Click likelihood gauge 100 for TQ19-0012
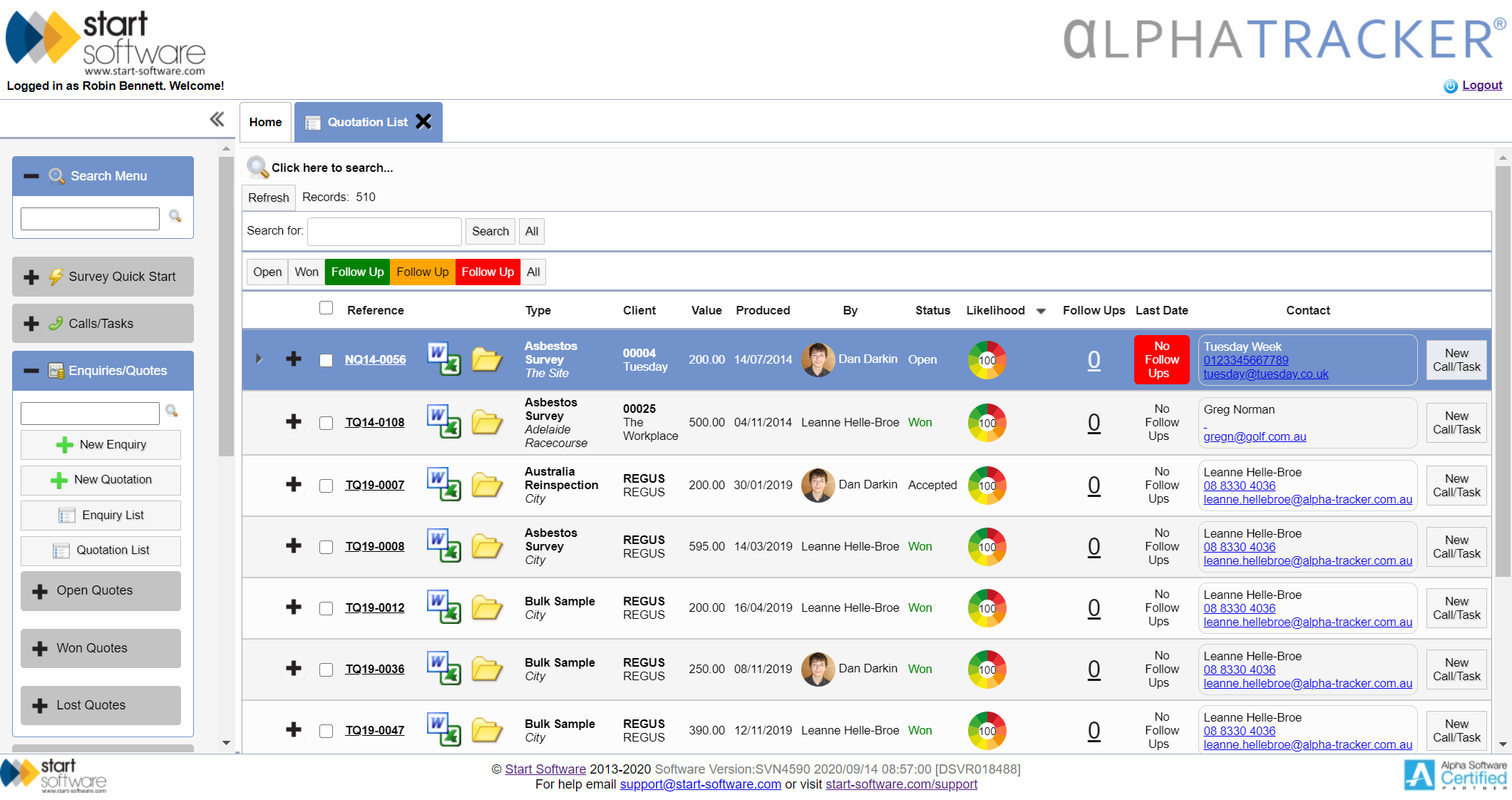 click(x=987, y=607)
